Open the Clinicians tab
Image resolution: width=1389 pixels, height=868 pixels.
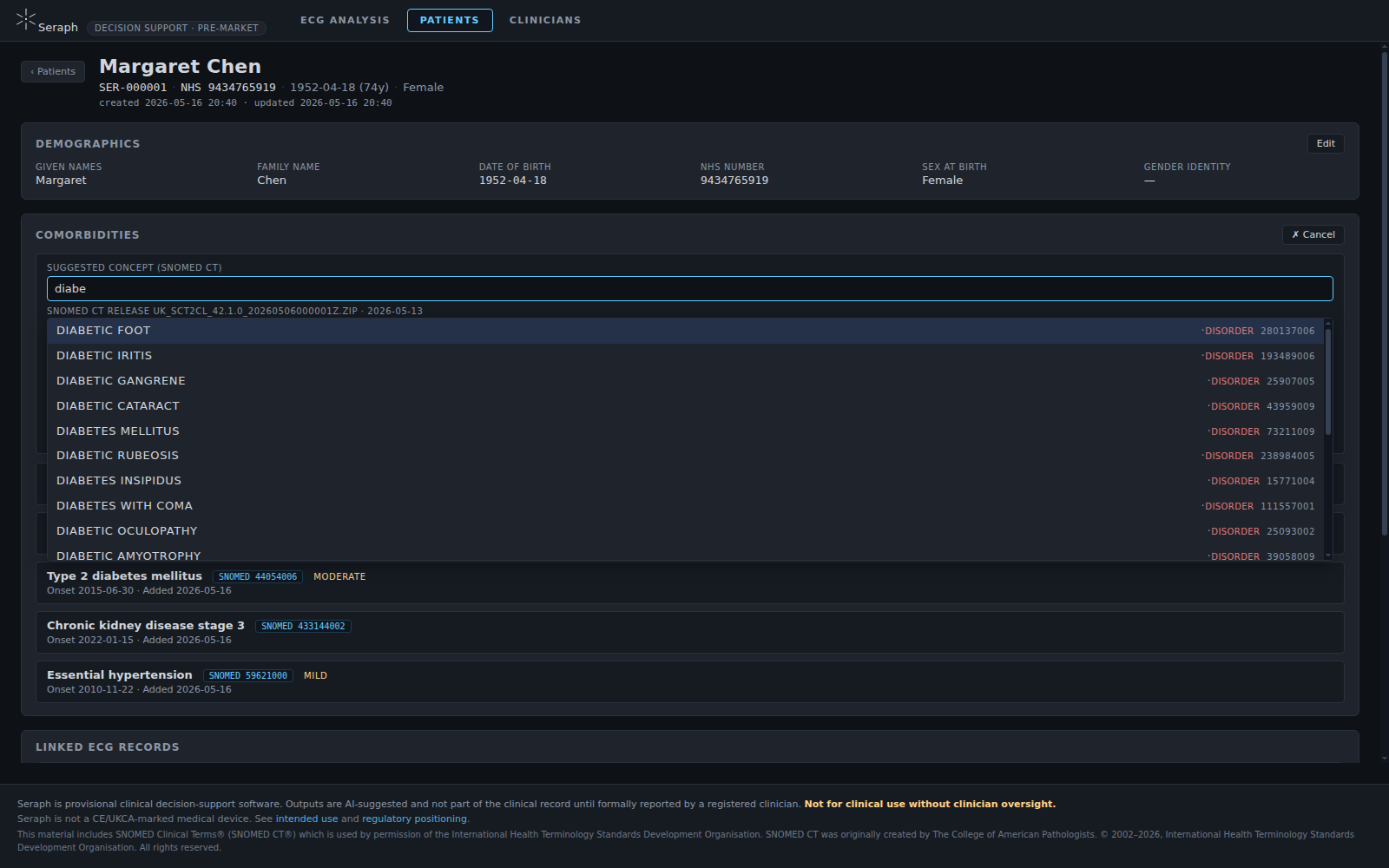[545, 20]
